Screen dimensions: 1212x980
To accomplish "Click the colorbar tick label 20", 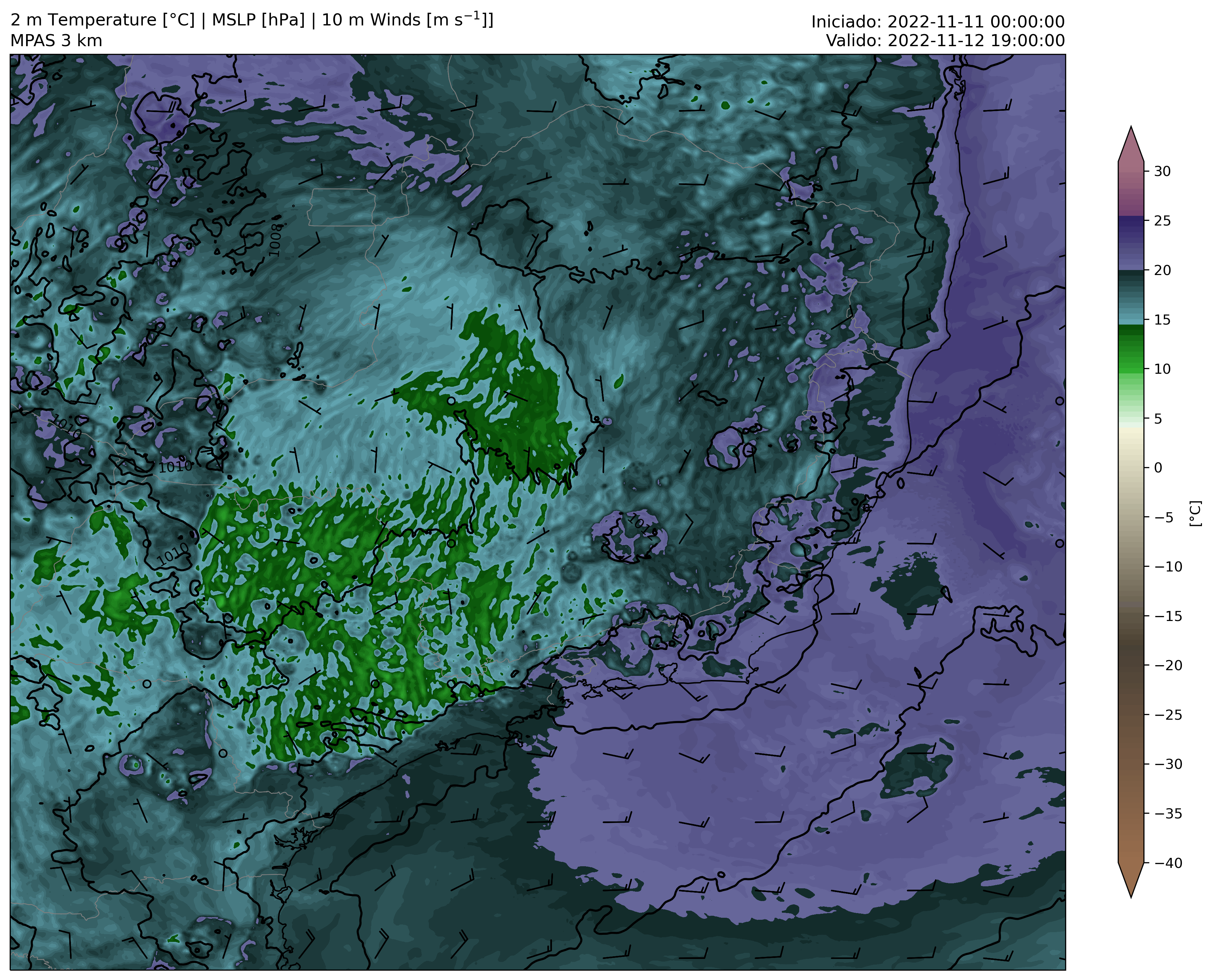I will coord(1162,270).
